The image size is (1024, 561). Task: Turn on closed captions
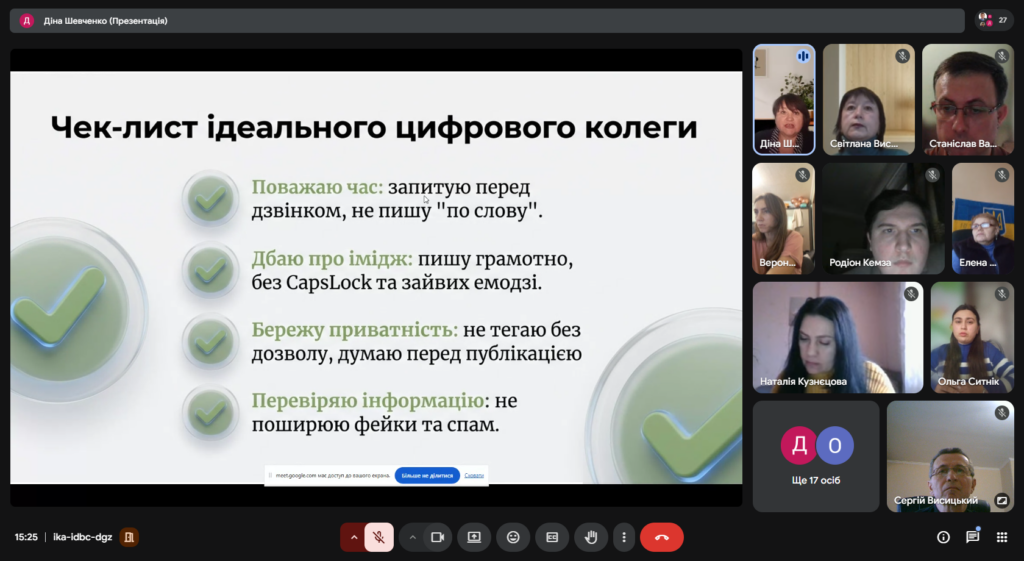pyautogui.click(x=552, y=537)
